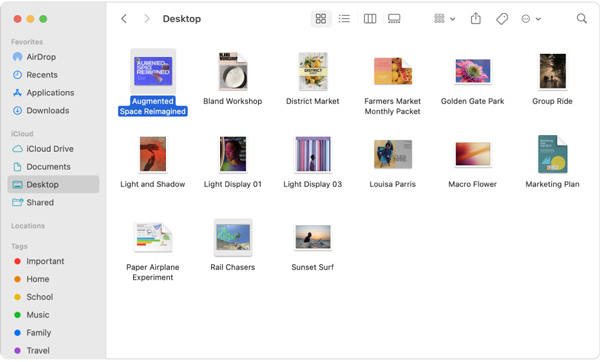Open Downloads in the sidebar
Image resolution: width=600 pixels, height=362 pixels.
pos(53,111)
